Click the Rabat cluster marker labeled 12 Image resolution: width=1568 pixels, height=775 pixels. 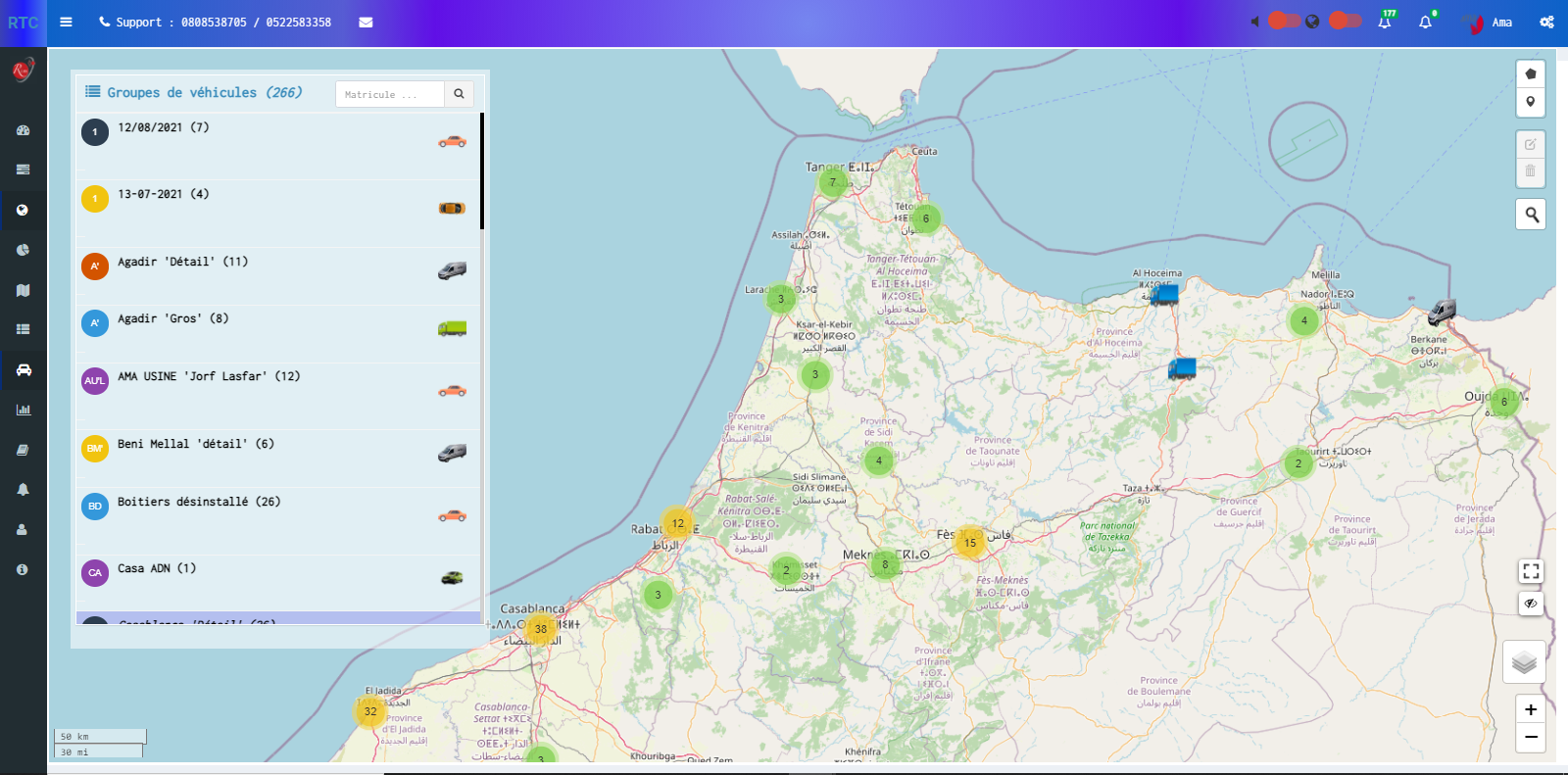tap(678, 523)
